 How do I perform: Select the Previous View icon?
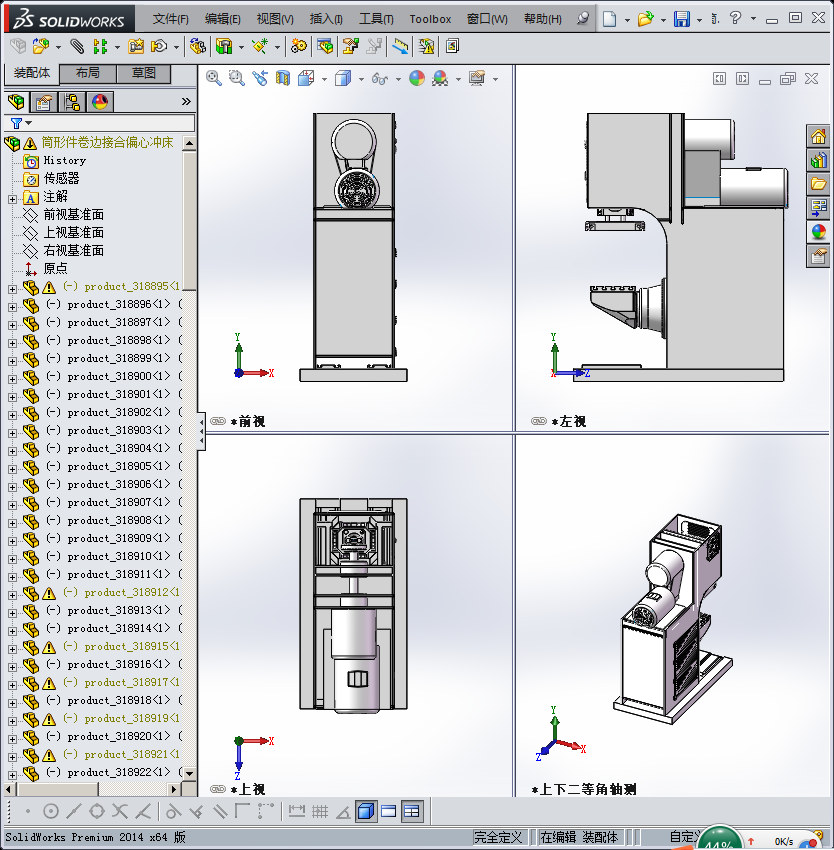[260, 79]
